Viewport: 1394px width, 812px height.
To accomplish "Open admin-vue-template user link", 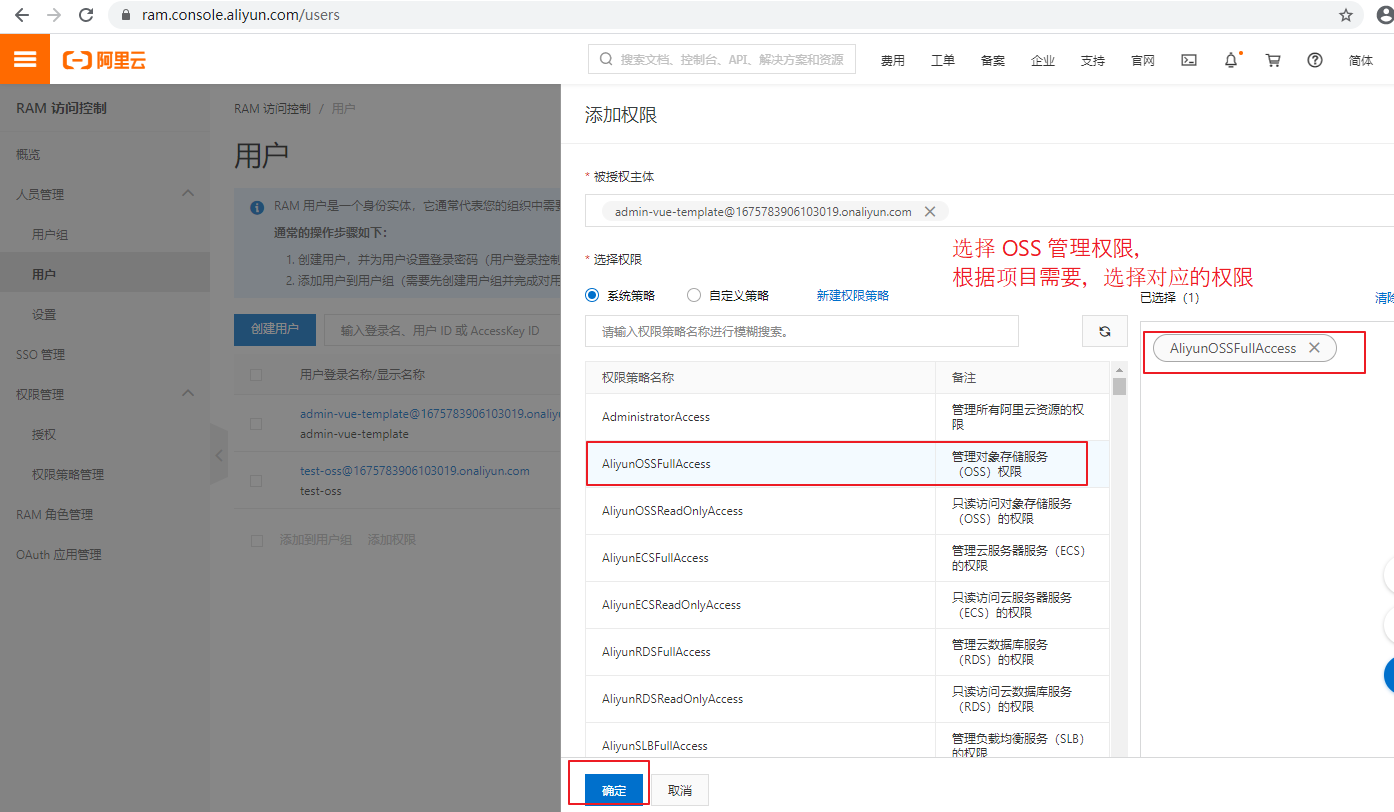I will (x=430, y=413).
